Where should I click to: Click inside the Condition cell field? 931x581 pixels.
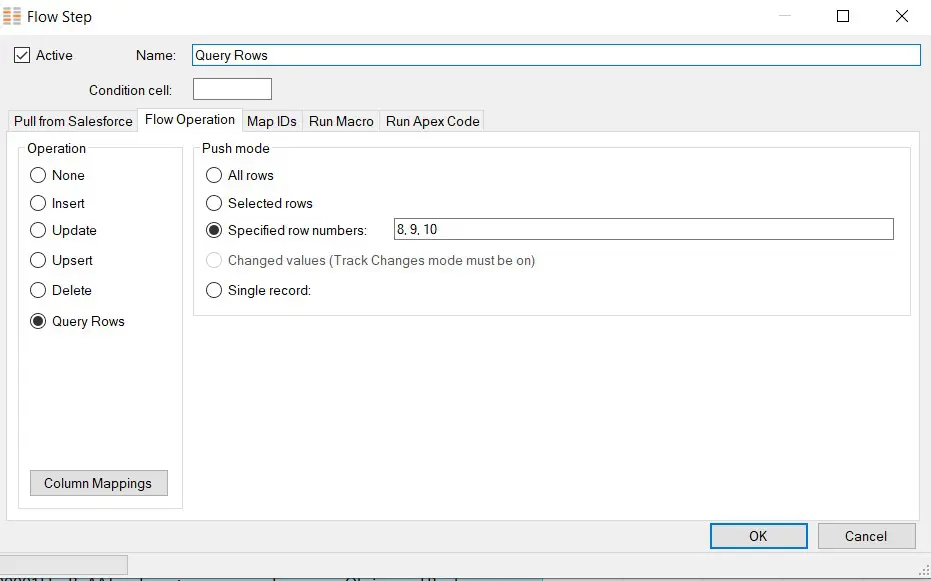tap(232, 88)
